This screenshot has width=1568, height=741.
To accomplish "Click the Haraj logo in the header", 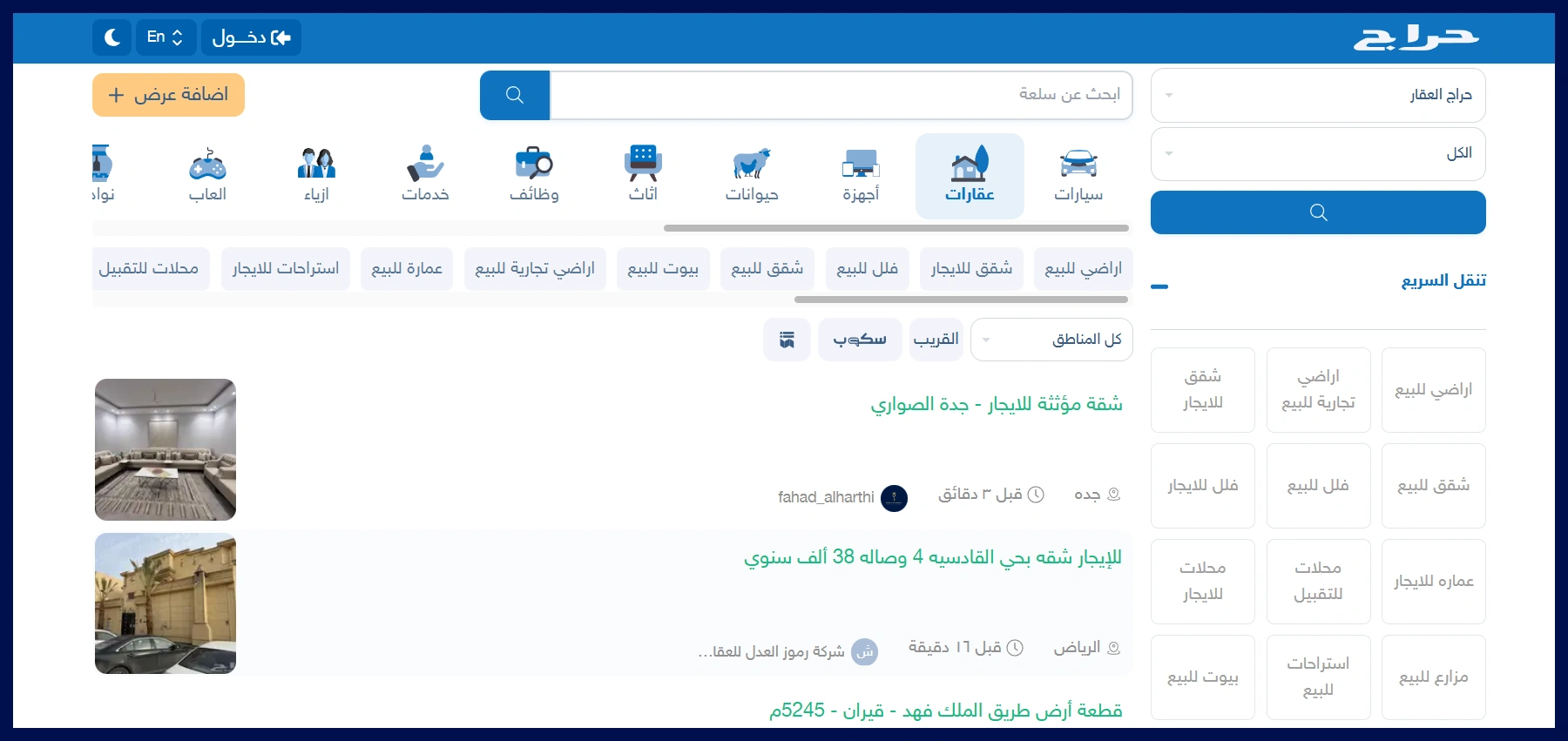I will coord(1415,38).
